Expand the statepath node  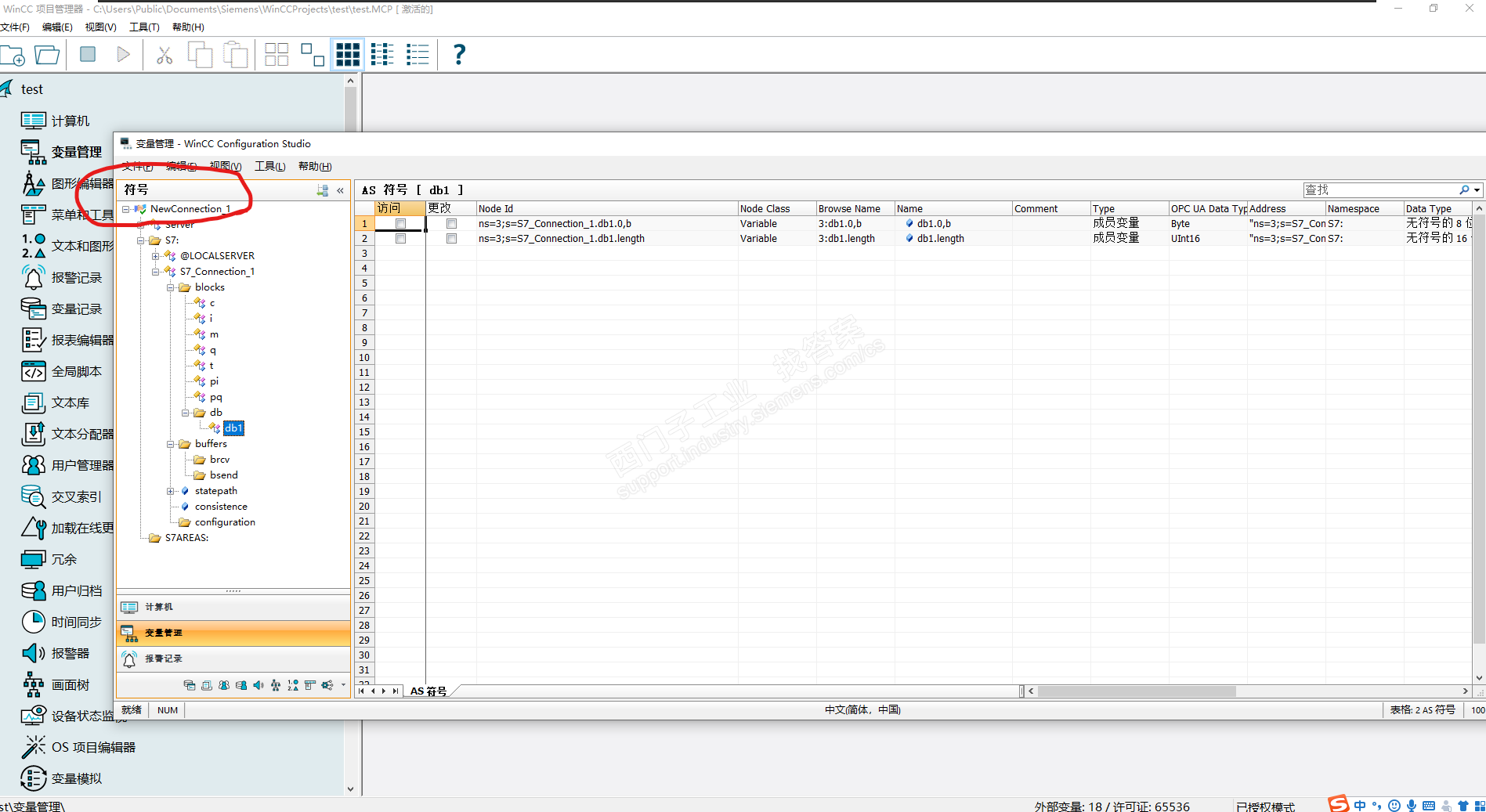pos(171,491)
